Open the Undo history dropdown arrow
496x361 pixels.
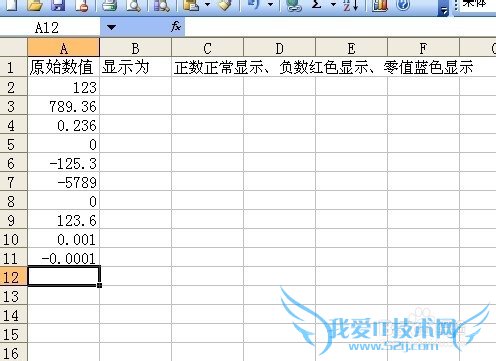pos(270,4)
